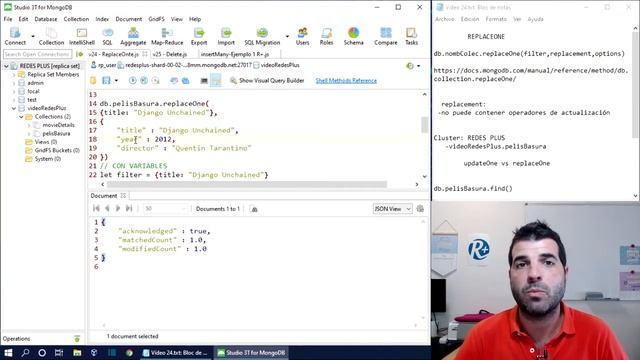Open the Document menu

tap(129, 19)
